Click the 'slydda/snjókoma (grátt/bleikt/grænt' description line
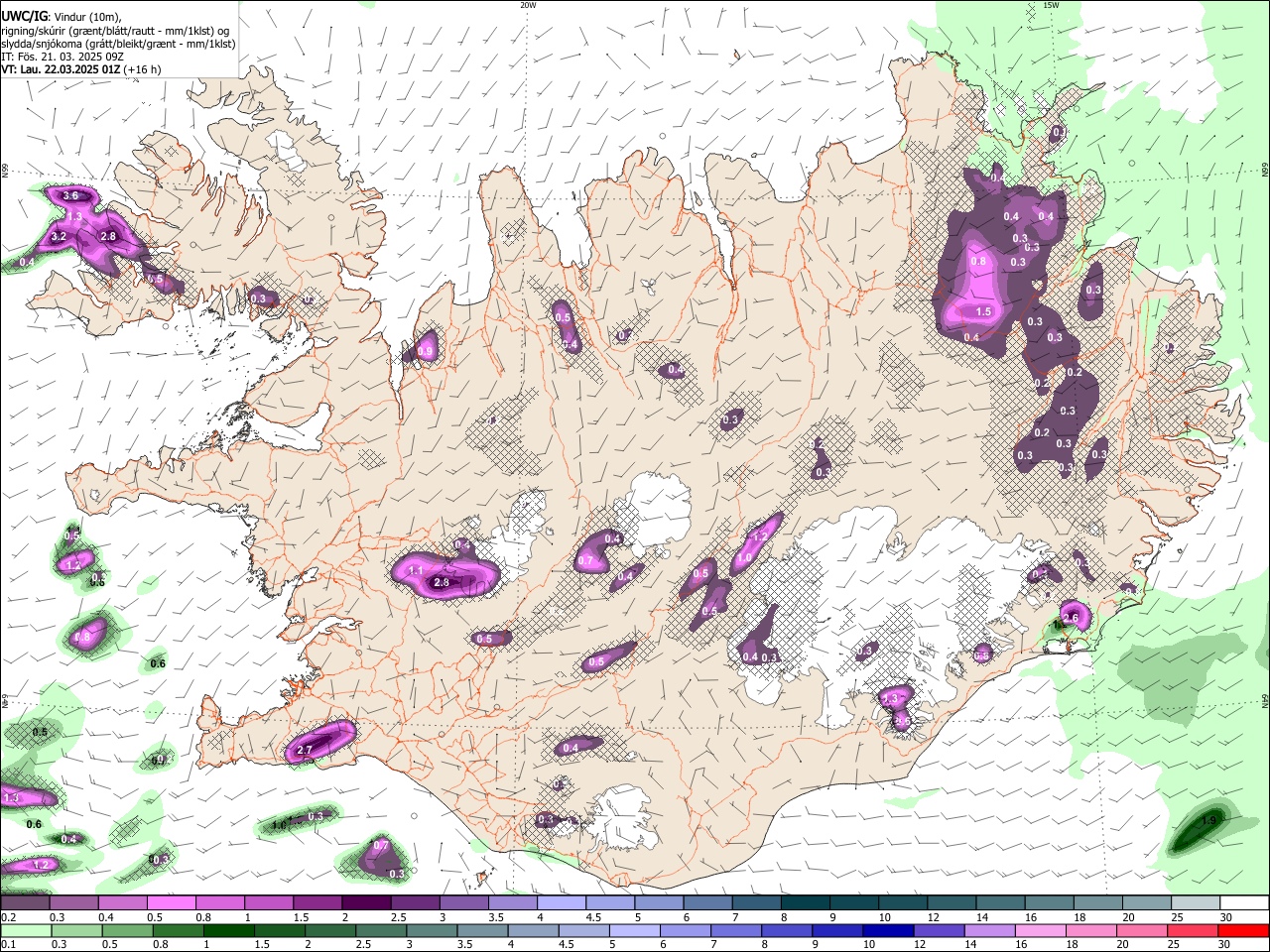The height and width of the screenshot is (952, 1270). click(118, 44)
